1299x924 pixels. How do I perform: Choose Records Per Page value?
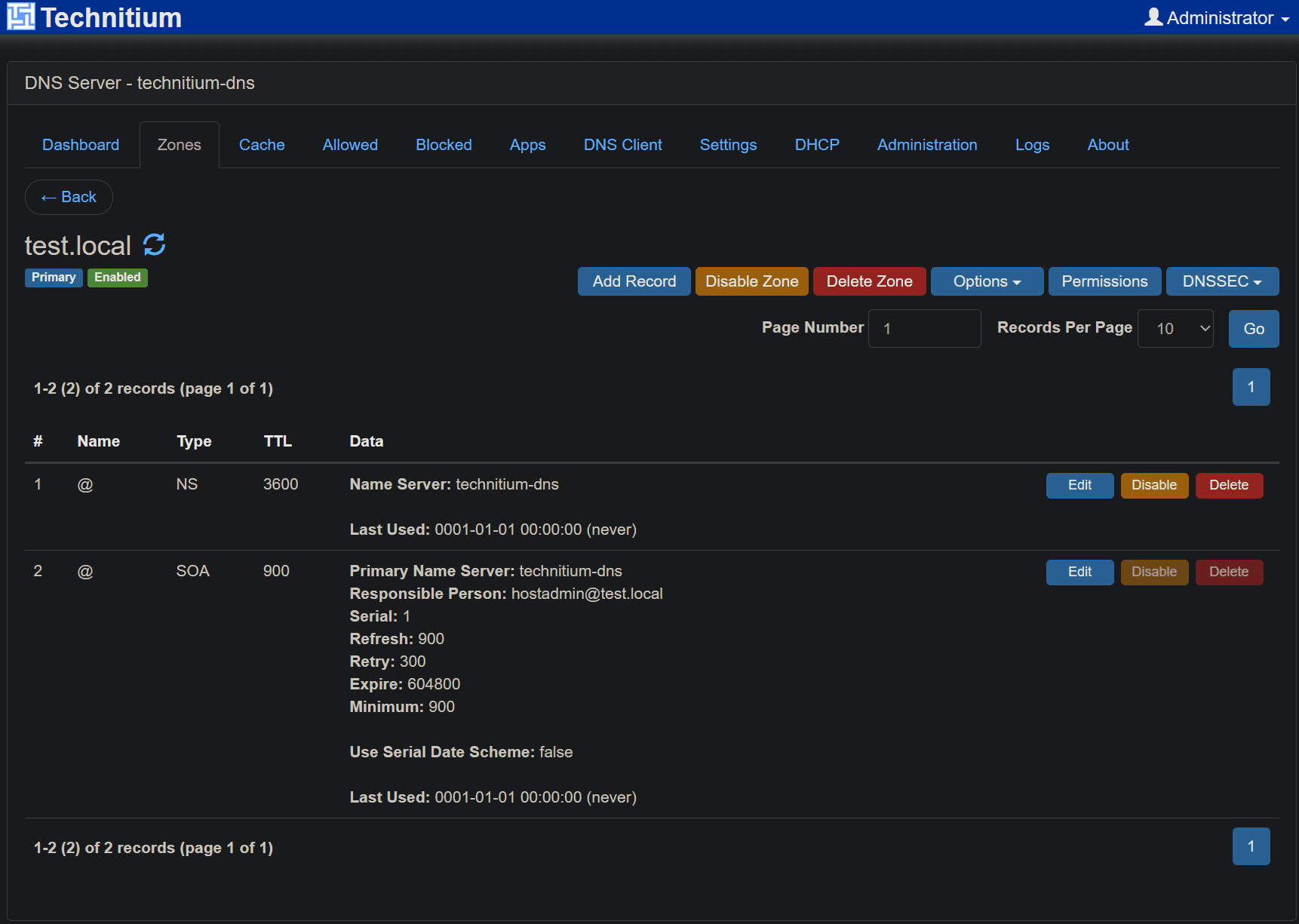coord(1175,329)
